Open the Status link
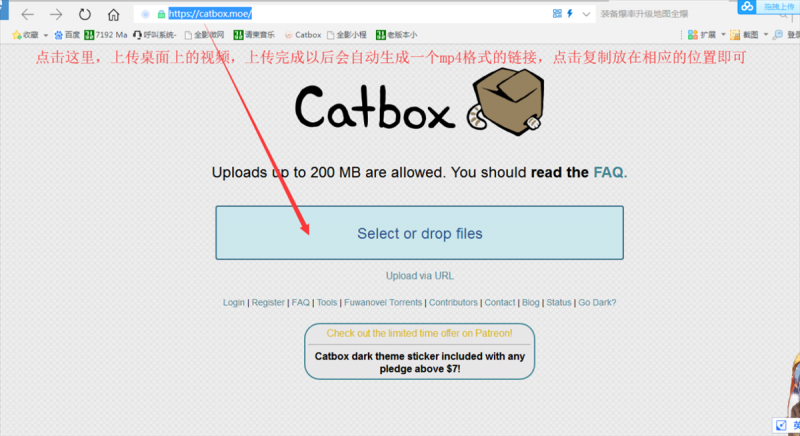This screenshot has width=800, height=436. [559, 302]
